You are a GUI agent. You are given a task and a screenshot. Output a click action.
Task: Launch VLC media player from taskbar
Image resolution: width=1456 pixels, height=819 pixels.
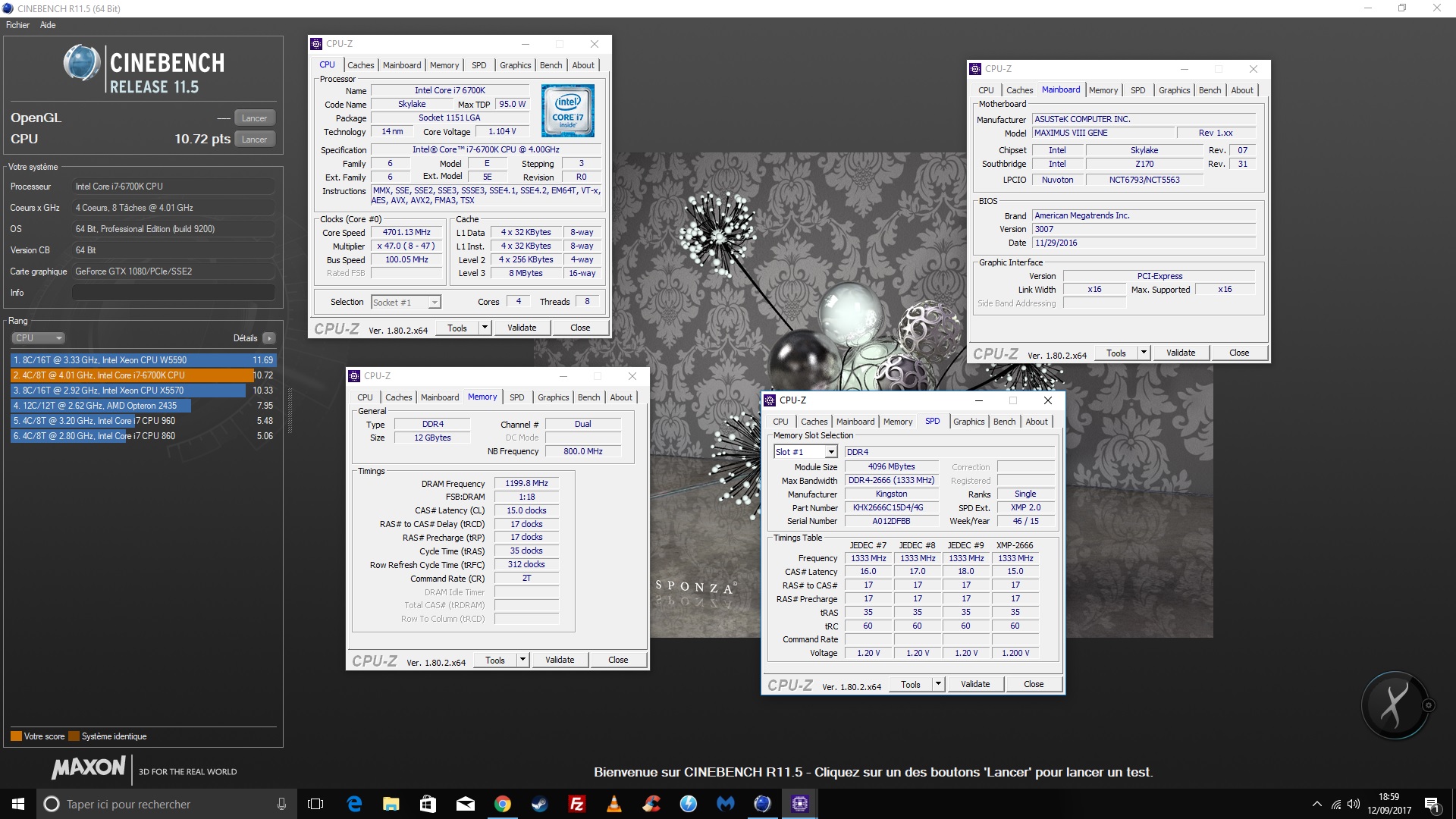pos(613,804)
